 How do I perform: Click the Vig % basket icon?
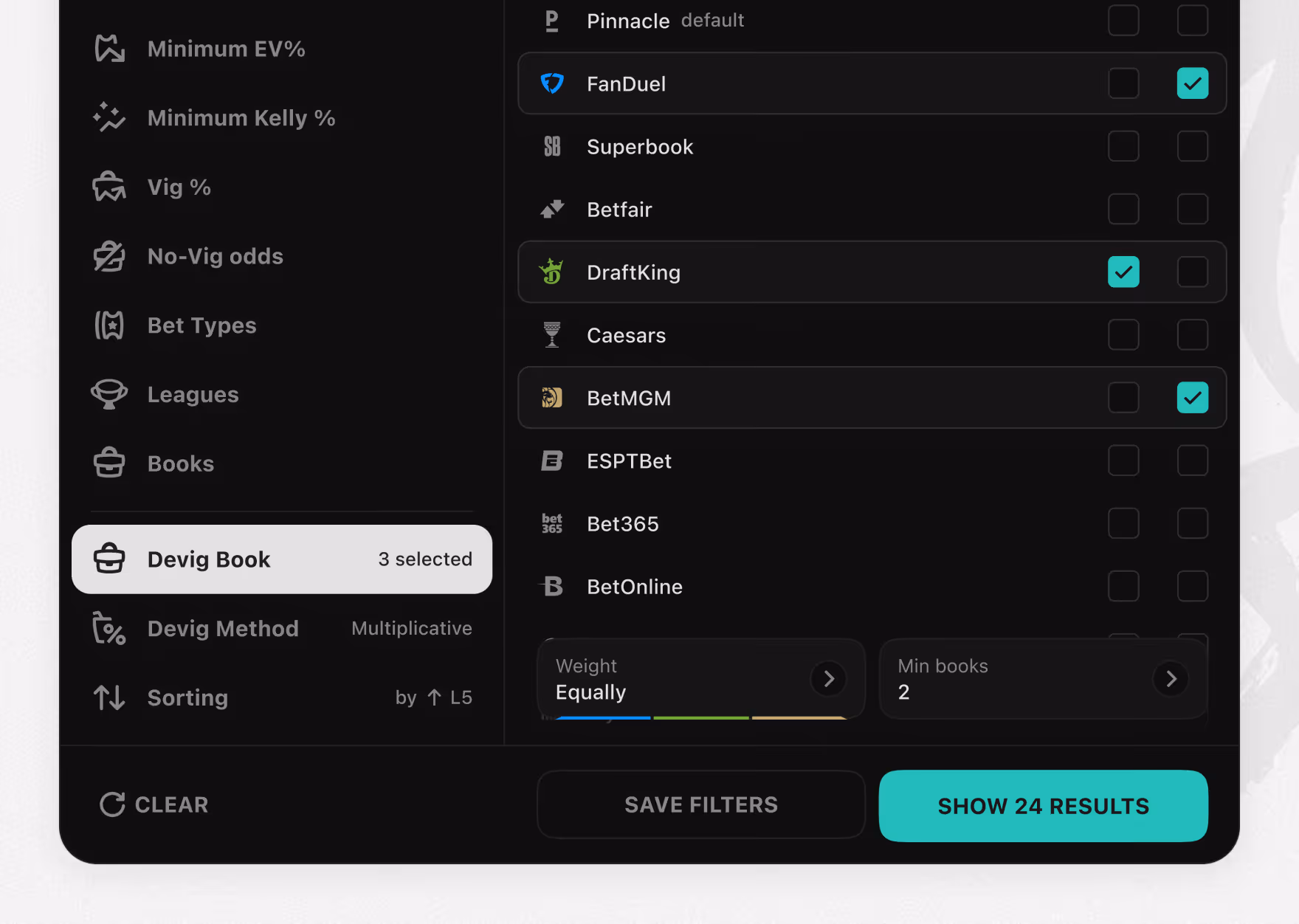pos(109,187)
